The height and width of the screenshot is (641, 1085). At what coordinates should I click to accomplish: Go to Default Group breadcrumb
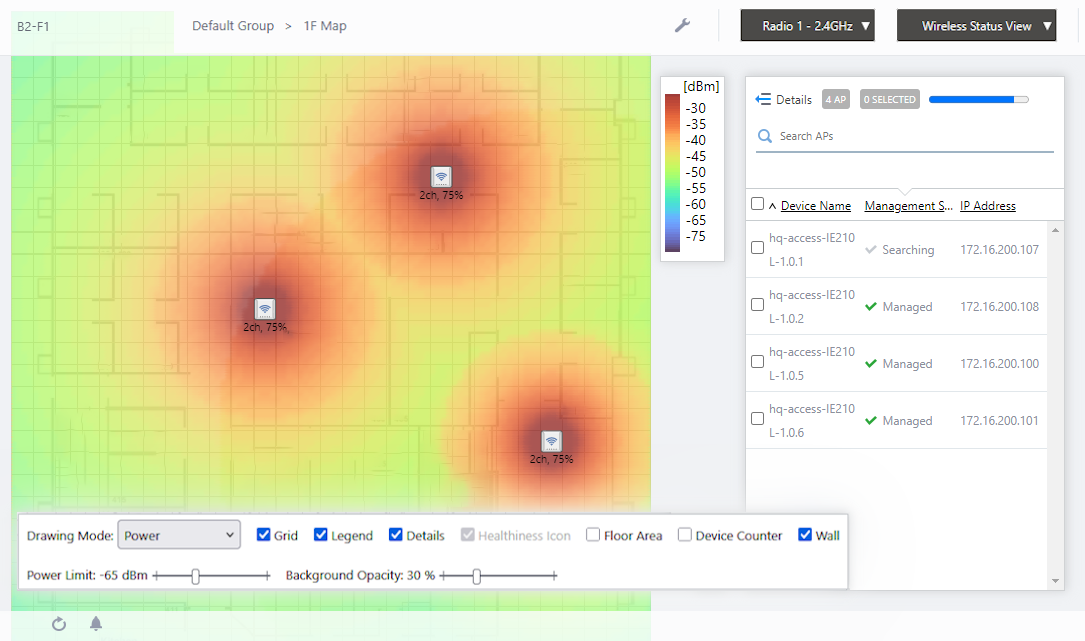(233, 26)
